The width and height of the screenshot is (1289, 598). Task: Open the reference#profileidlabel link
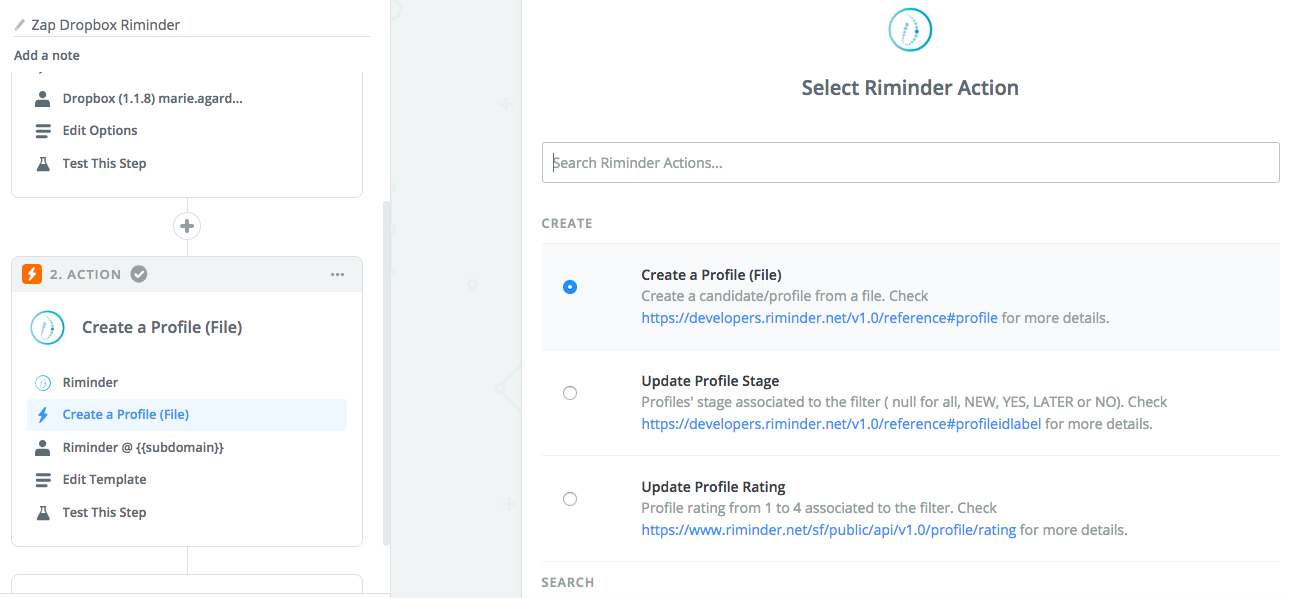pyautogui.click(x=841, y=424)
